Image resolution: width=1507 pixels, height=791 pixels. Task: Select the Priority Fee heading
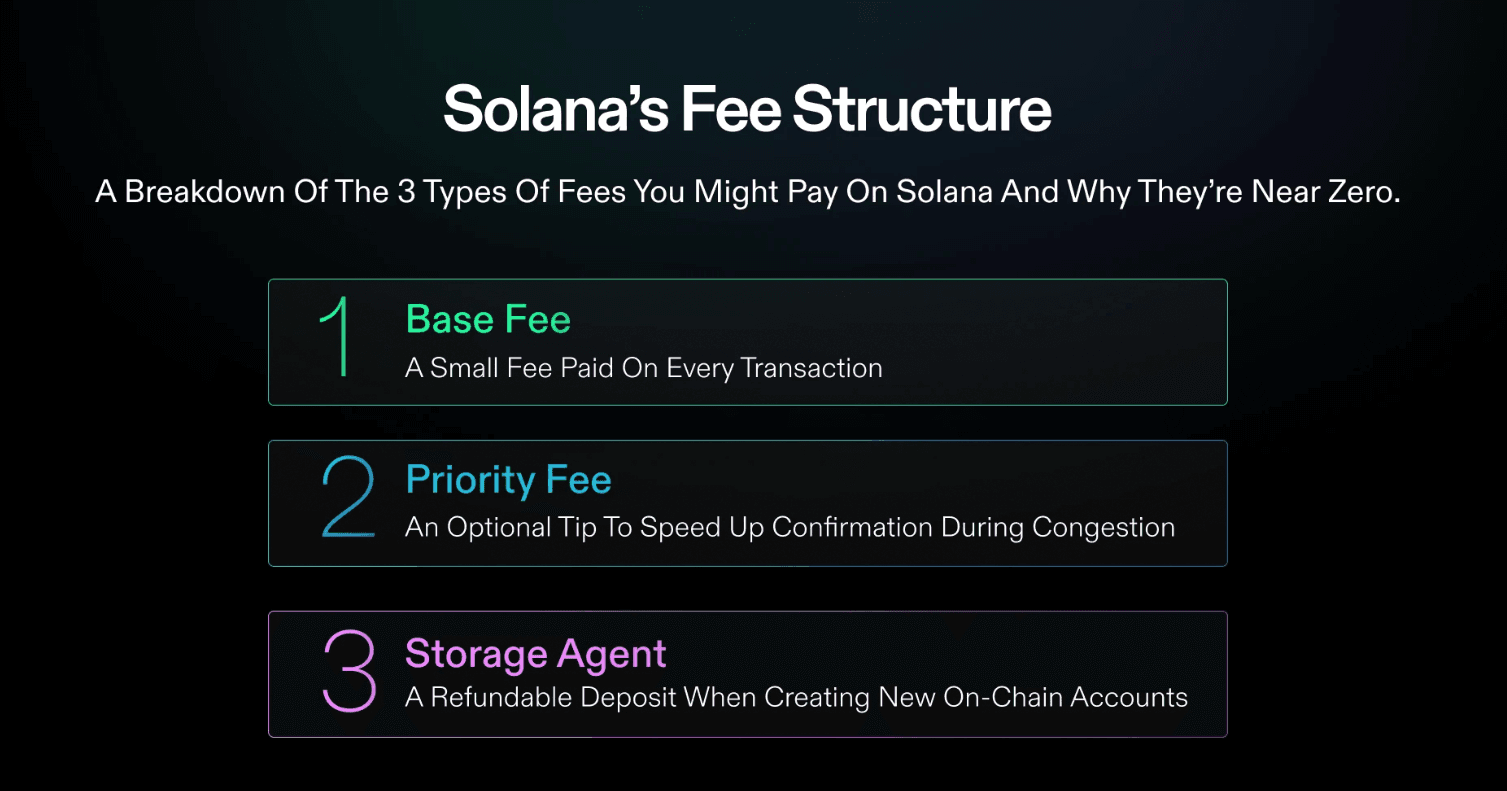508,480
